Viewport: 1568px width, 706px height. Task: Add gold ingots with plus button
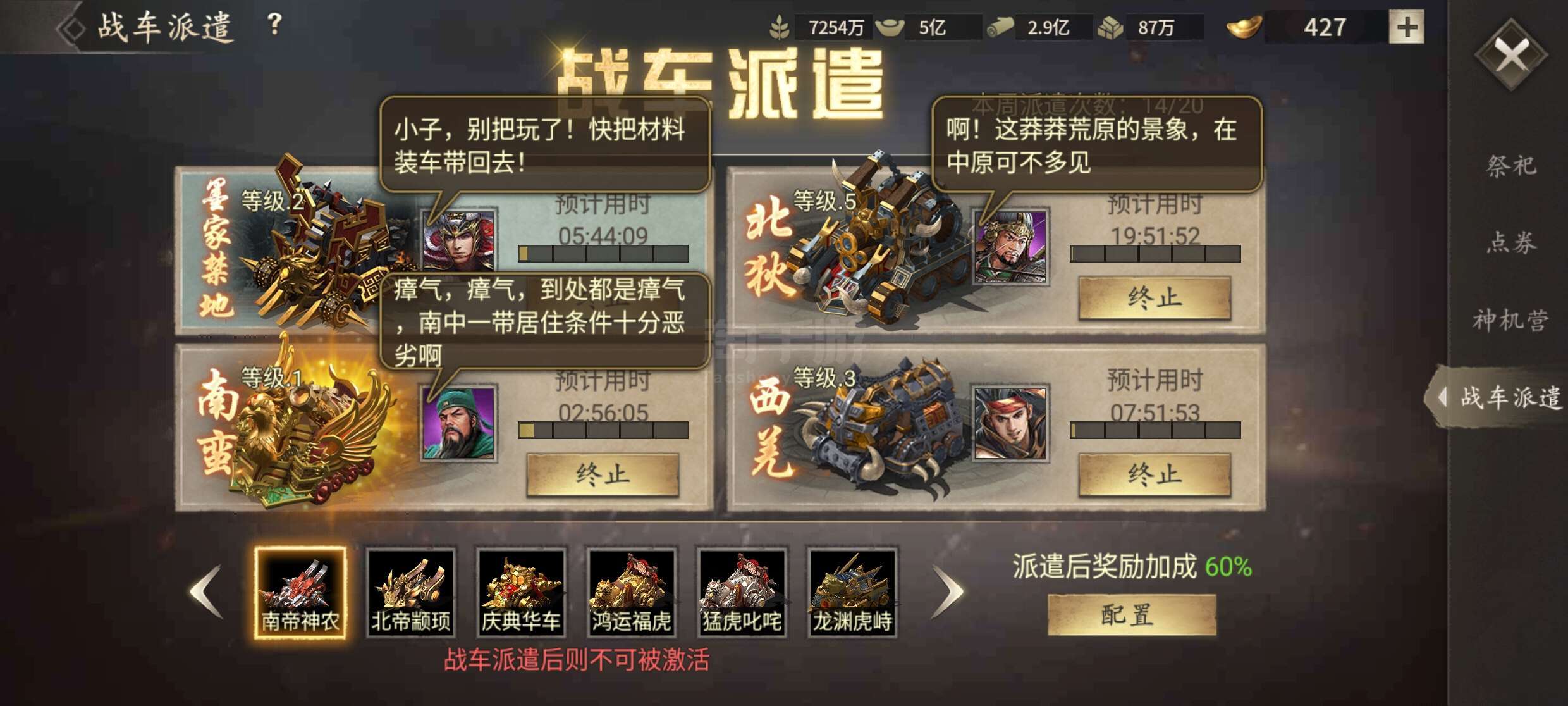(x=1406, y=27)
